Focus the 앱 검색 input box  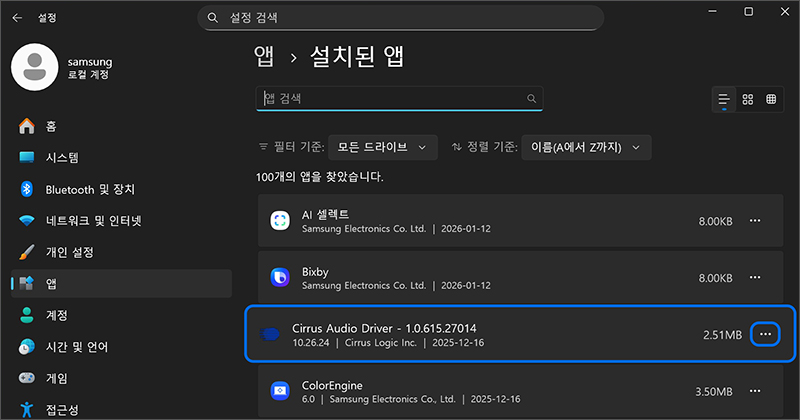[399, 98]
